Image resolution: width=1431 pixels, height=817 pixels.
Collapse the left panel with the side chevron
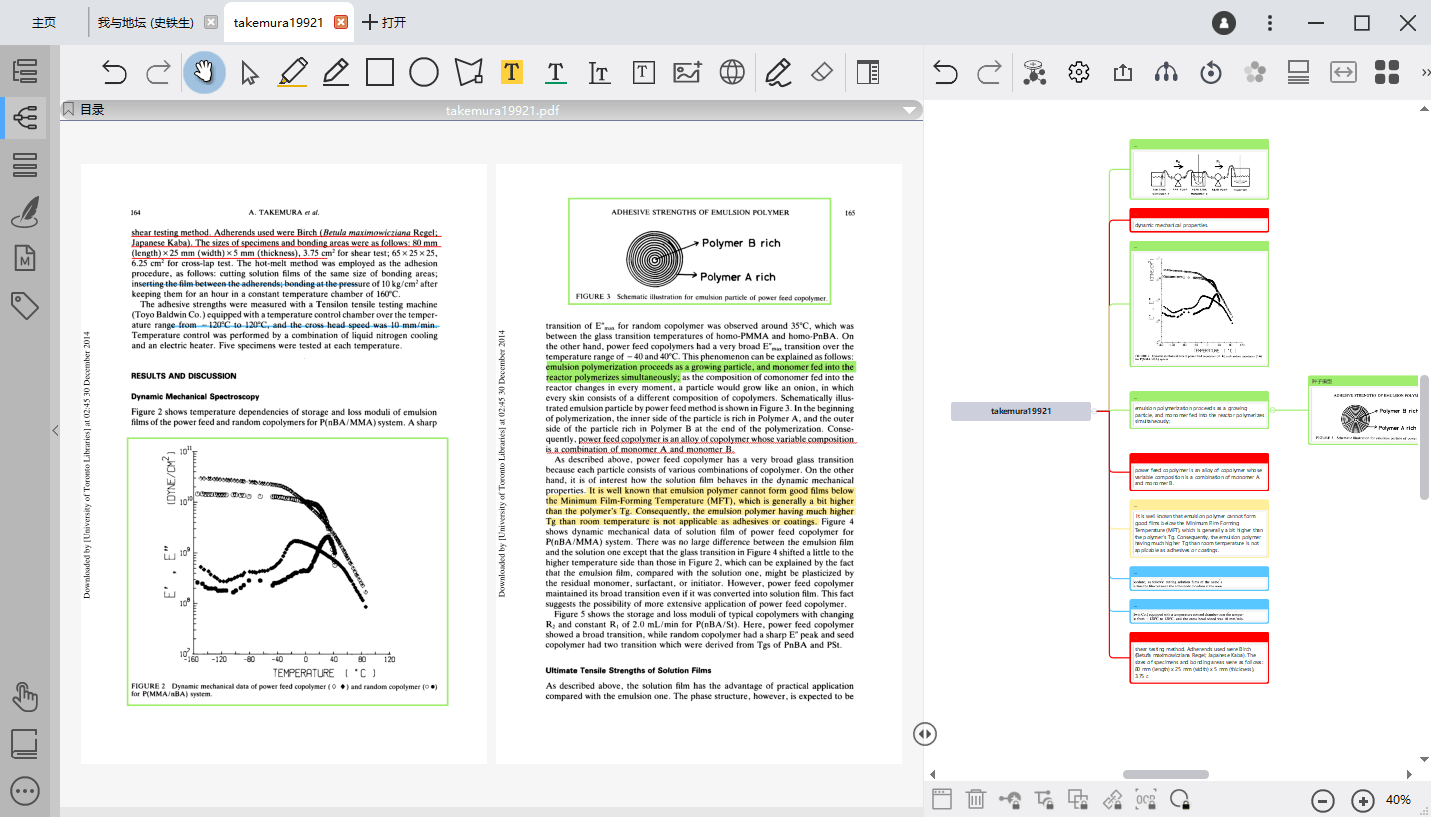click(x=55, y=431)
